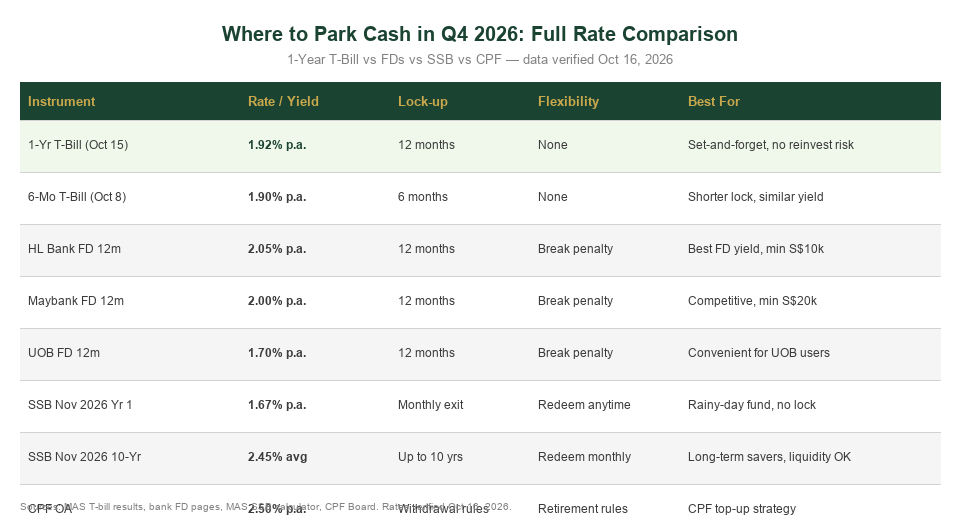
Task: Click the 'Up to 10 yrs' lock-up cell
Action: (x=430, y=458)
